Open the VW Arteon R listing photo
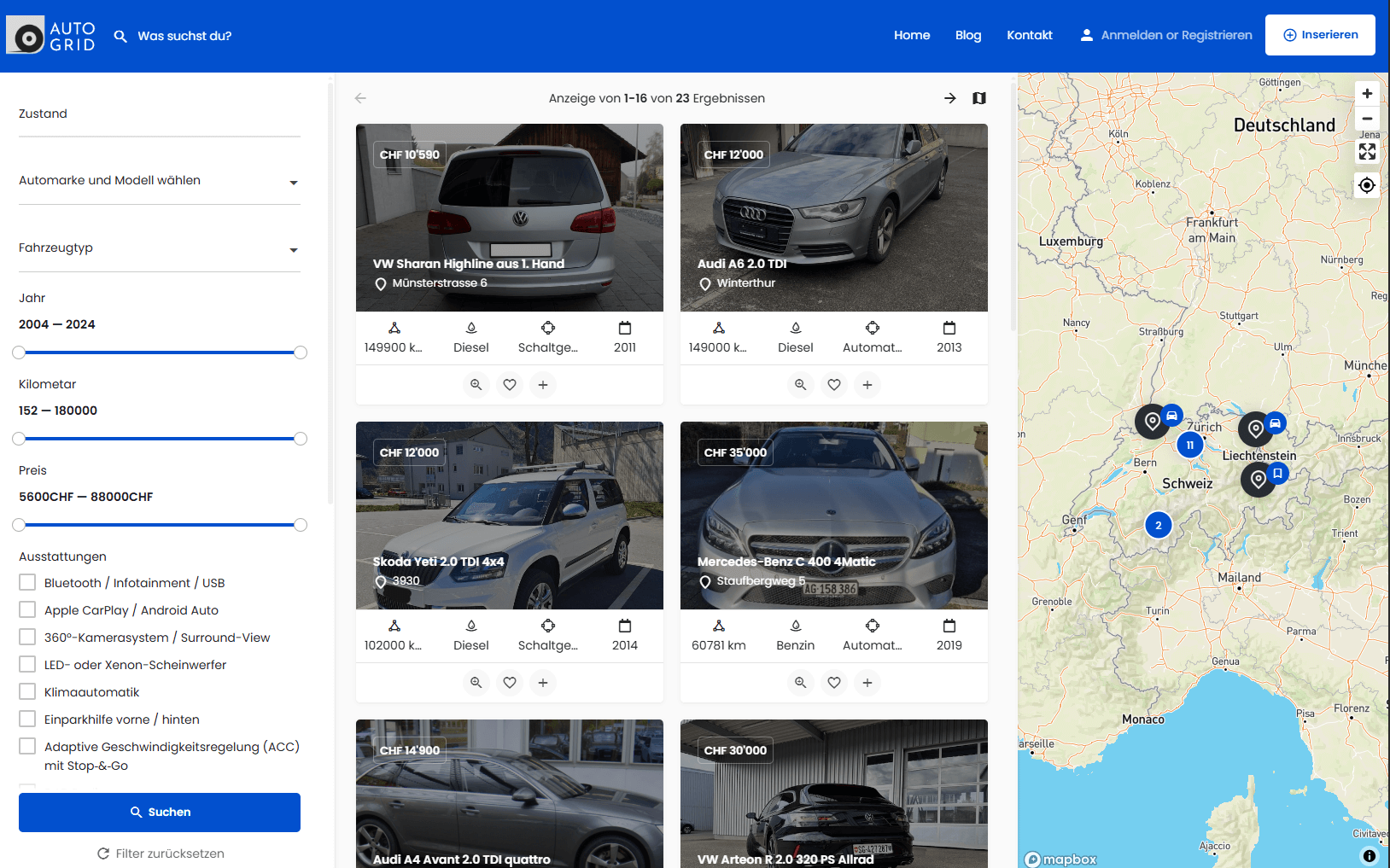 834,794
